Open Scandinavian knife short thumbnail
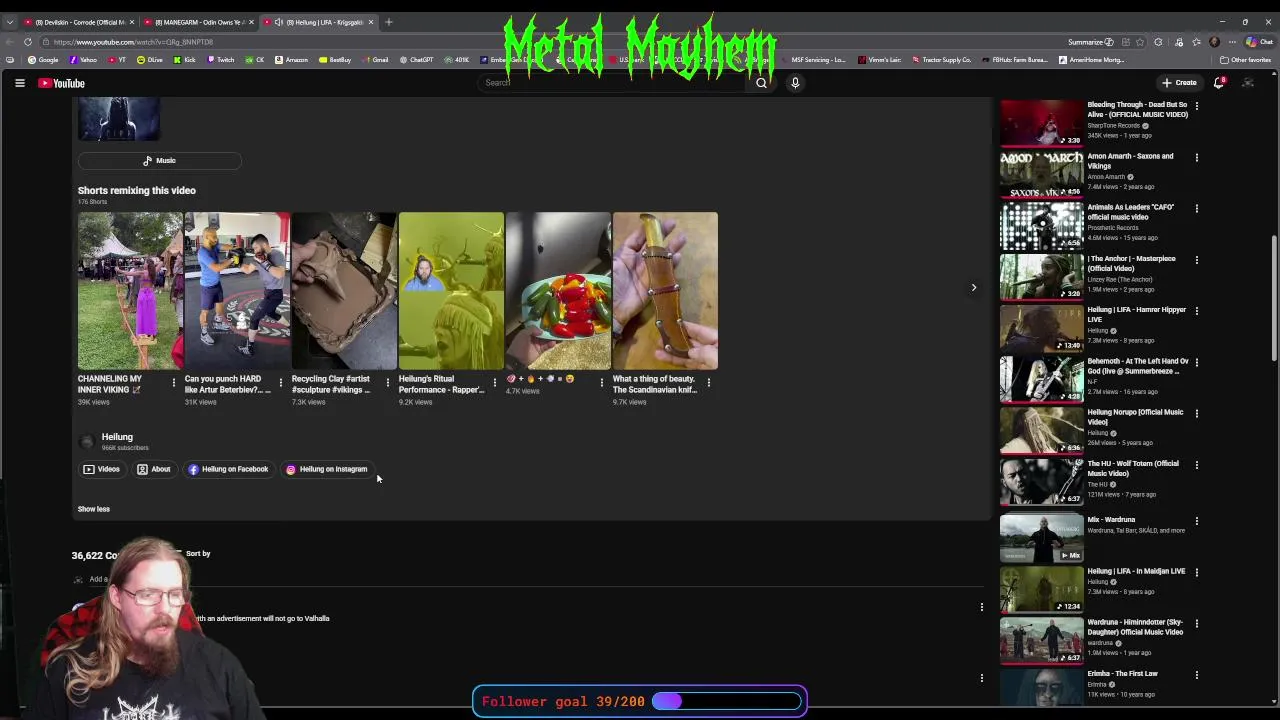Viewport: 1280px width, 720px height. (665, 290)
